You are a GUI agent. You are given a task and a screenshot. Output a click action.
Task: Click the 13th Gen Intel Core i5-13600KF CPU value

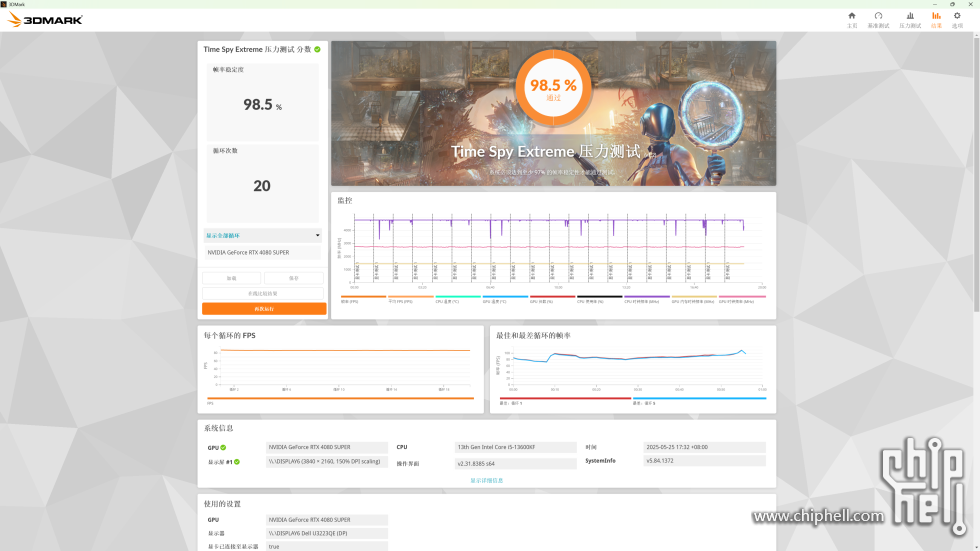pyautogui.click(x=515, y=447)
